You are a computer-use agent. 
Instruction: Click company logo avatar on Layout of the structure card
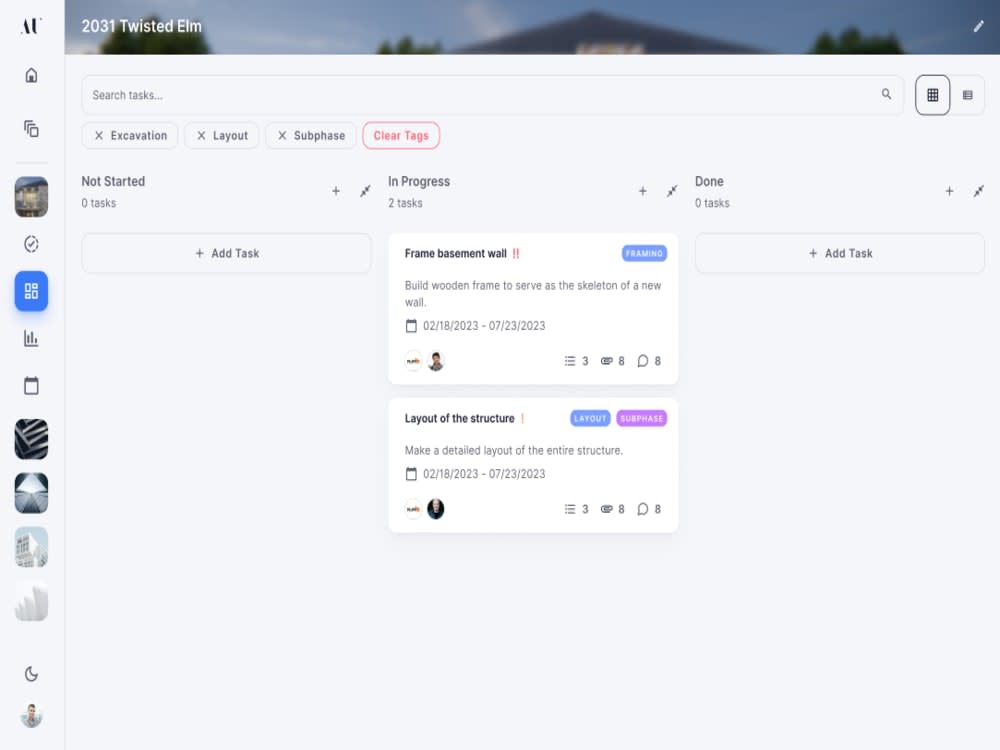[x=413, y=509]
